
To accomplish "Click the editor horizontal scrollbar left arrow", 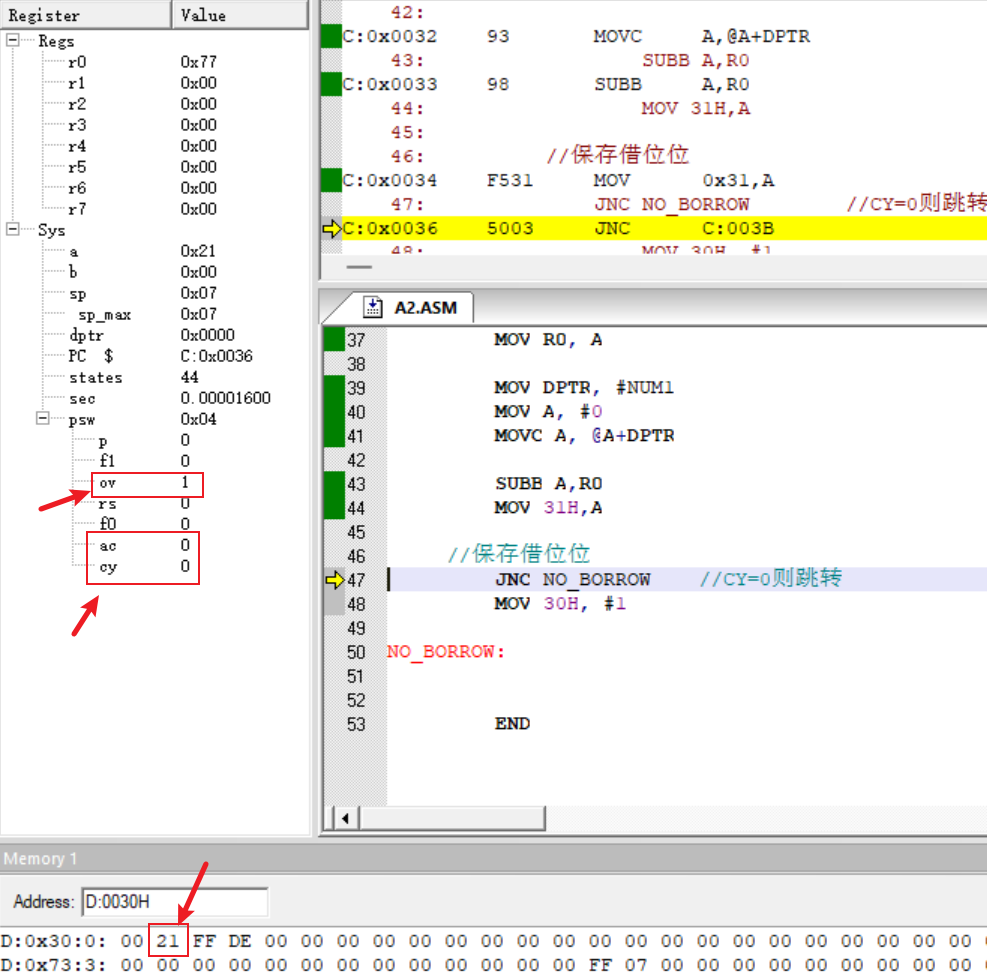I will 345,818.
